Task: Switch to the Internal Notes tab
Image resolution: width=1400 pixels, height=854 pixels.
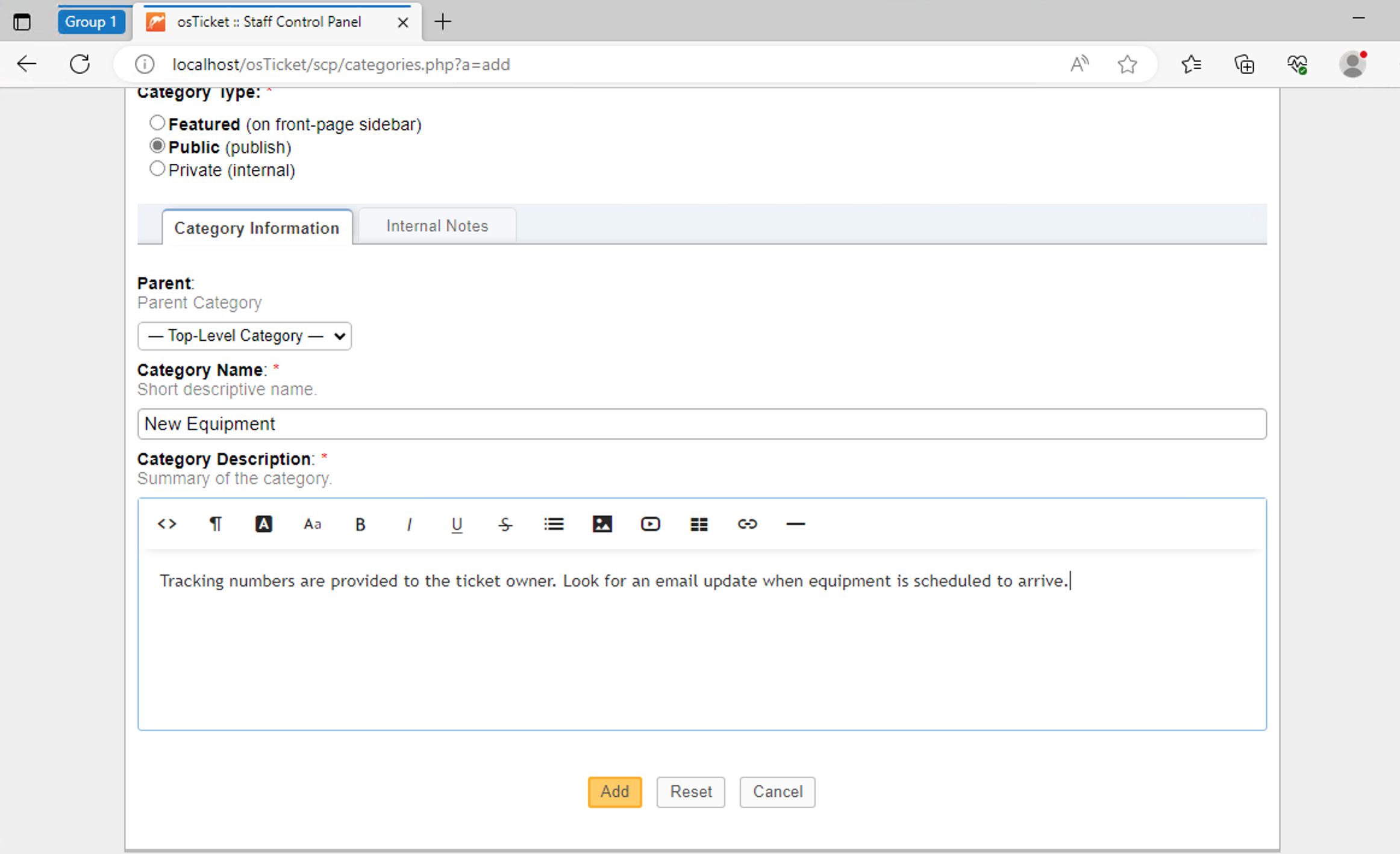Action: pos(437,226)
